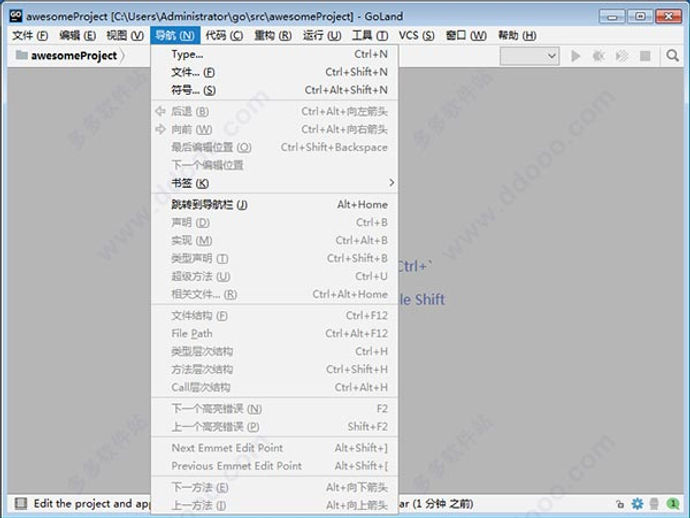Screen dimensions: 690x518
Task: Click the 声明 (D) menu entry
Action: point(275,223)
